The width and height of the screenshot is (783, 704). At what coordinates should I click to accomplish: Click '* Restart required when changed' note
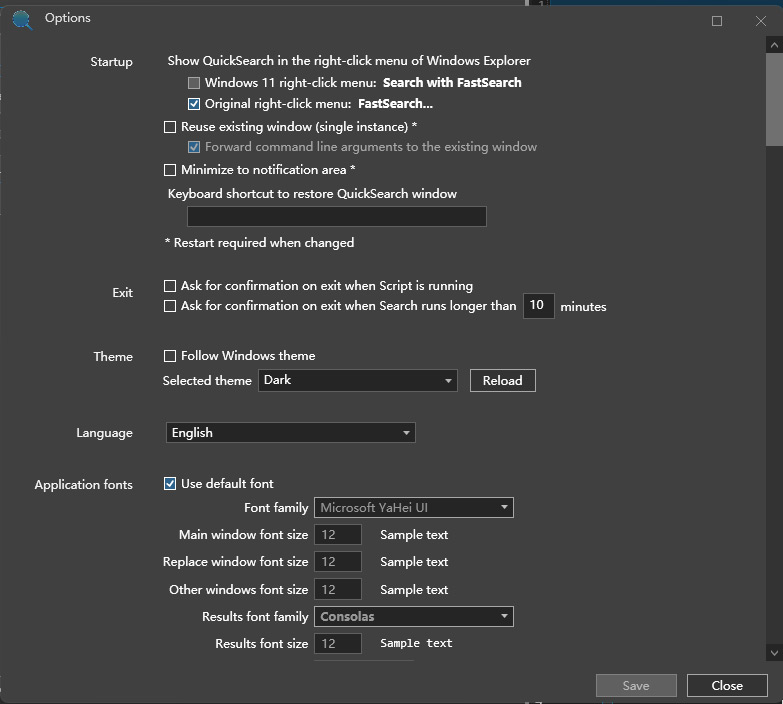[x=259, y=243]
